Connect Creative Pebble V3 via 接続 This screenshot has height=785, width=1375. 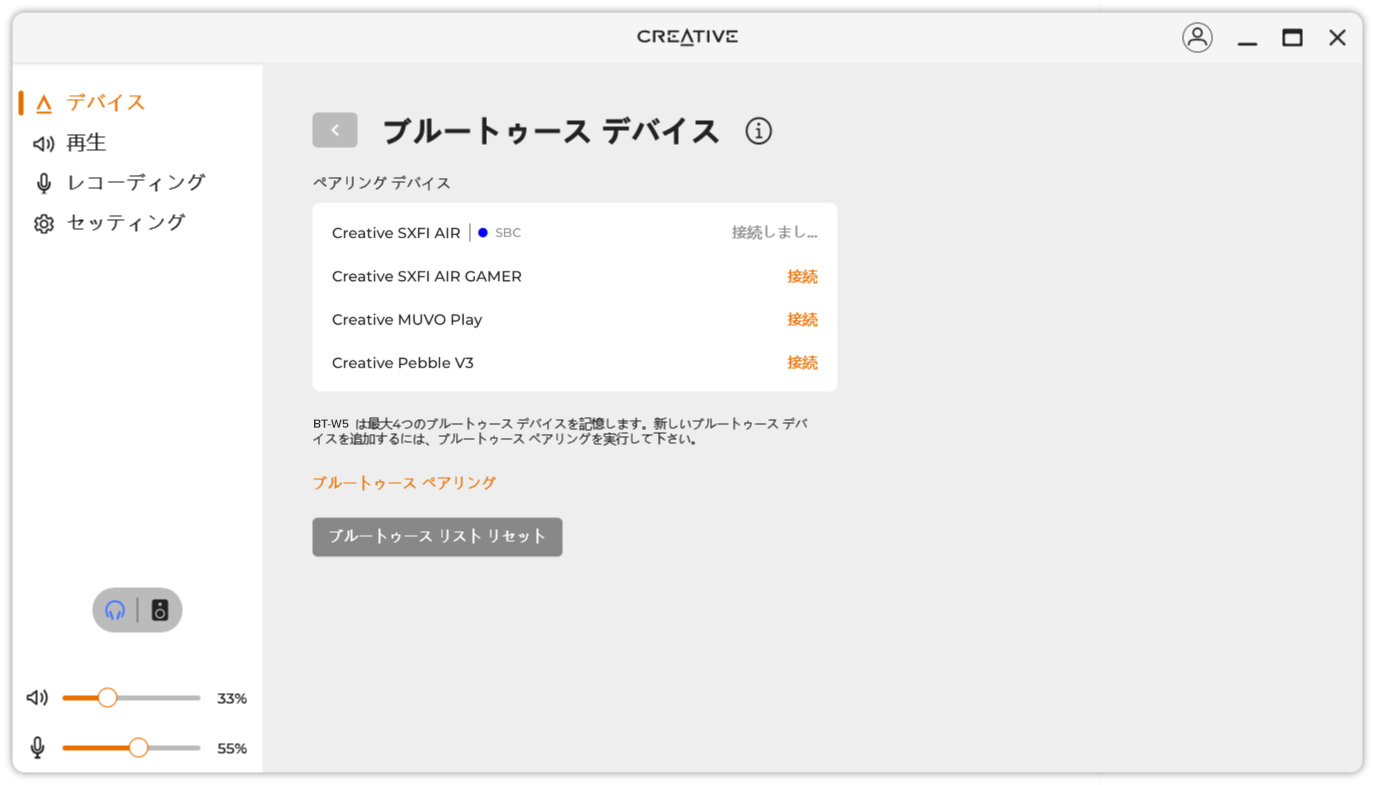coord(802,363)
